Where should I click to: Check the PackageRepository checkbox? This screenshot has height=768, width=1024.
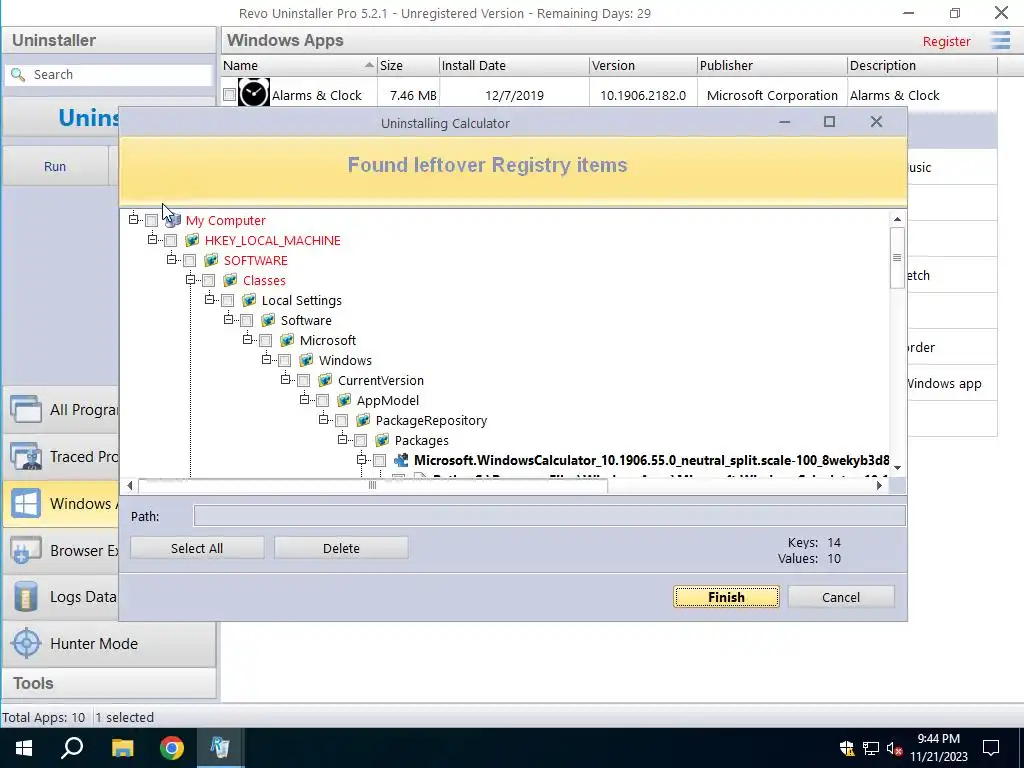tap(341, 421)
